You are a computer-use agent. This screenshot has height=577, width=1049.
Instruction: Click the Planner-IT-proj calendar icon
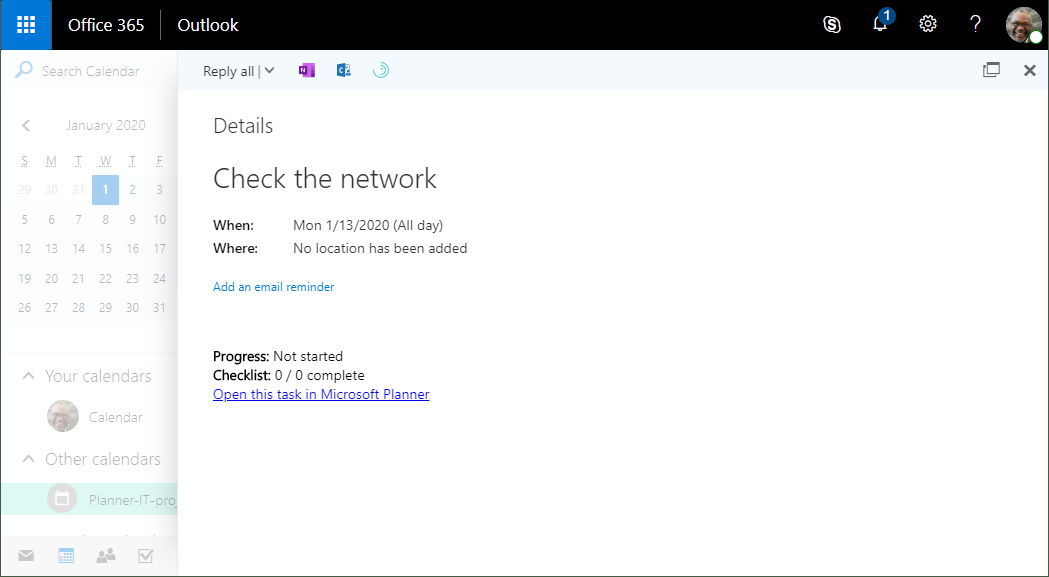point(62,499)
